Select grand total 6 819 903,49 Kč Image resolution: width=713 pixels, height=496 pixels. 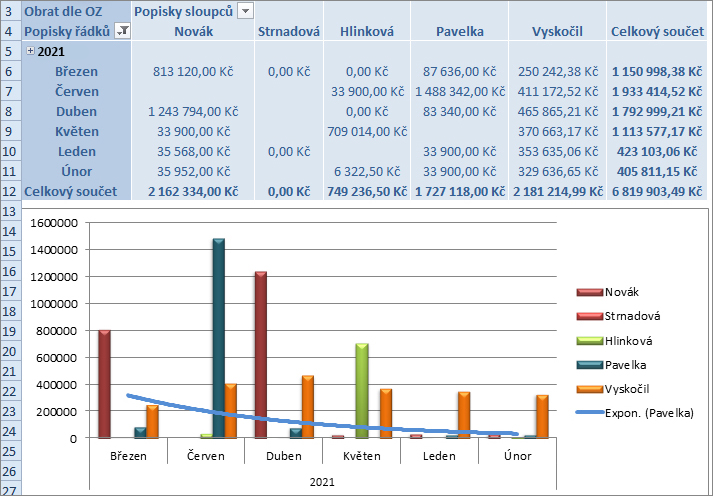tap(657, 191)
